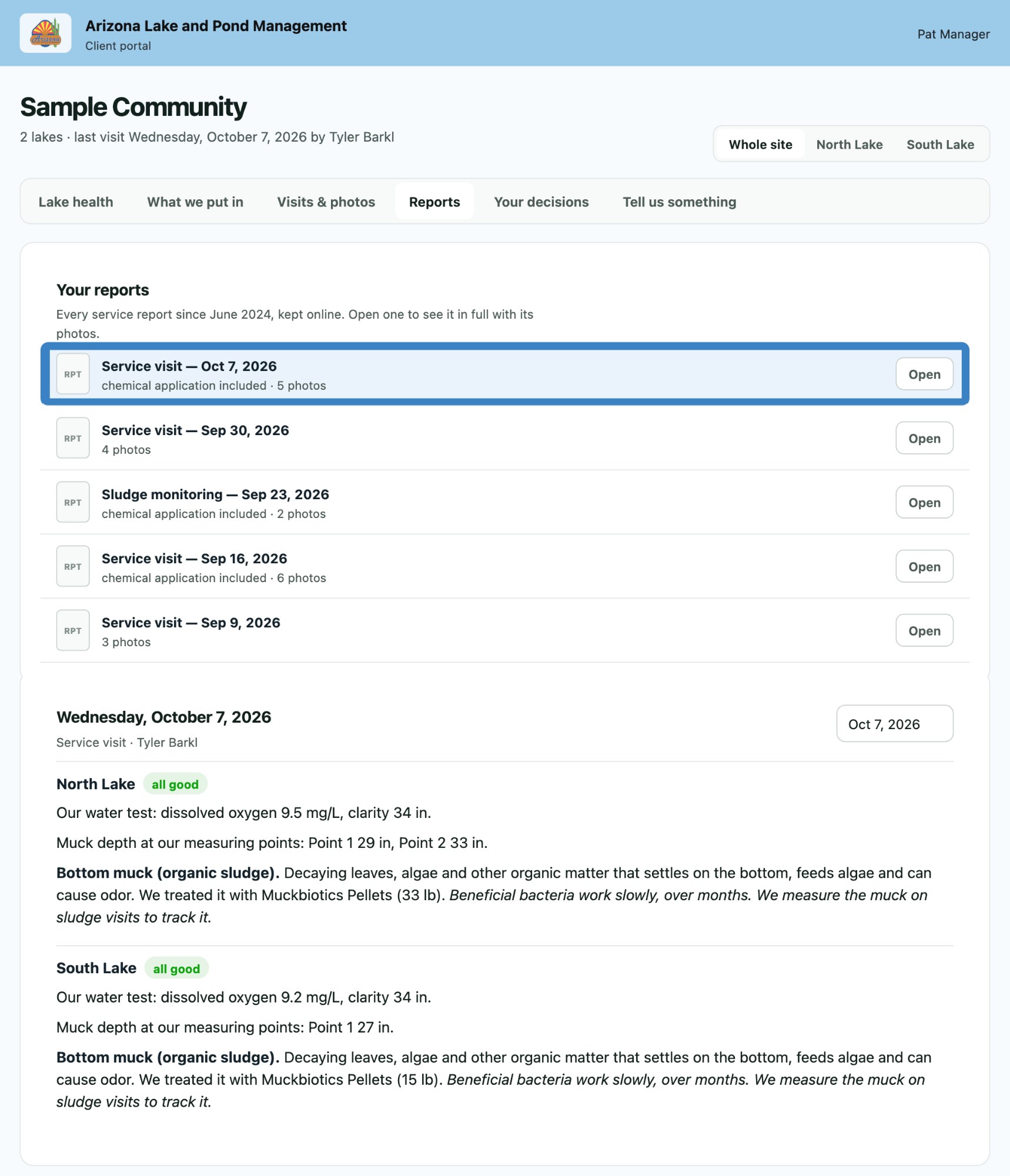Open the Sep 9, 2026 service visit report

coord(924,630)
